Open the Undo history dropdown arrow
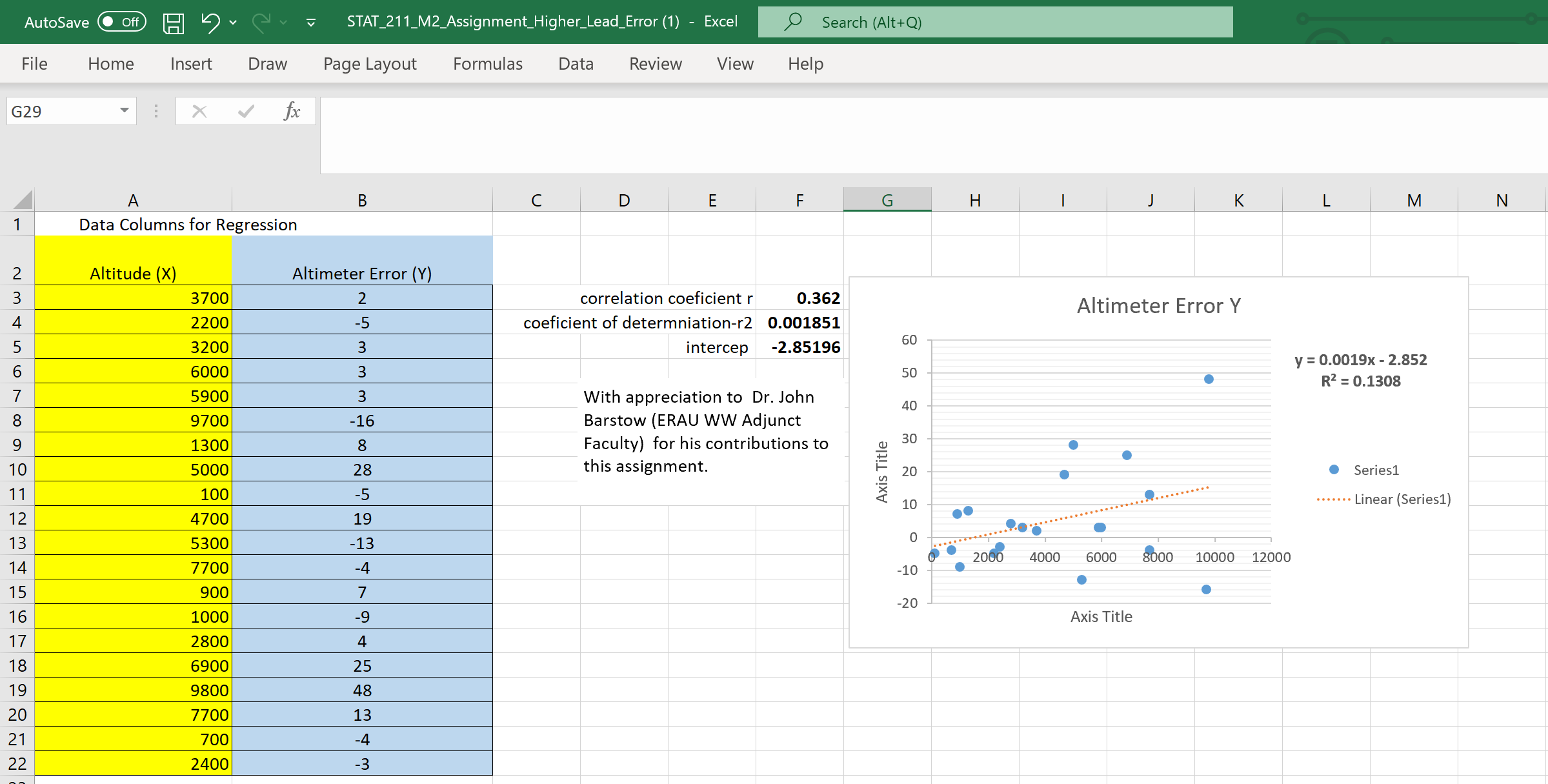This screenshot has height=784, width=1548. tap(233, 23)
